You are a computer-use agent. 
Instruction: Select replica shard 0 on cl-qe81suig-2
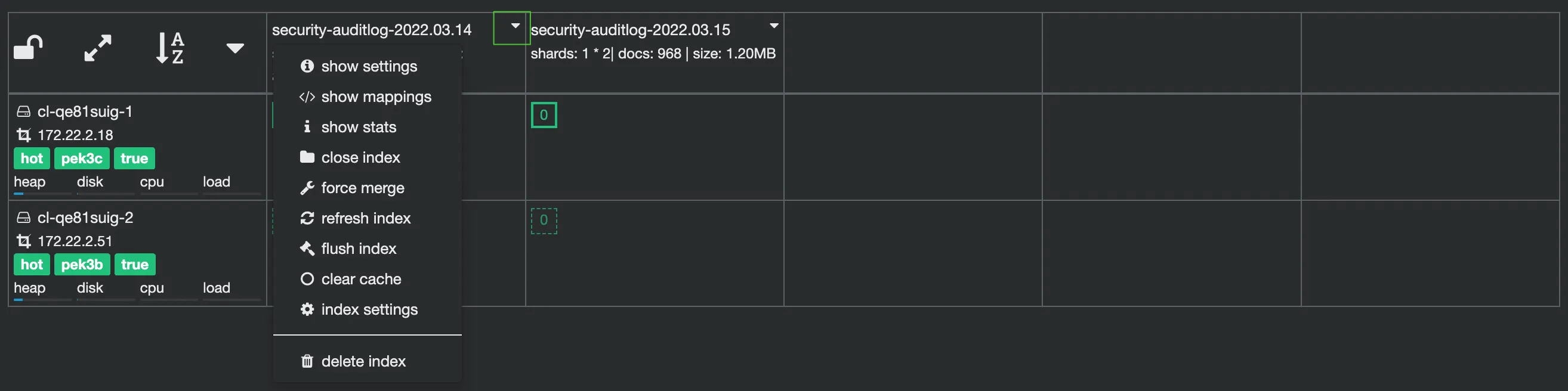click(x=544, y=220)
